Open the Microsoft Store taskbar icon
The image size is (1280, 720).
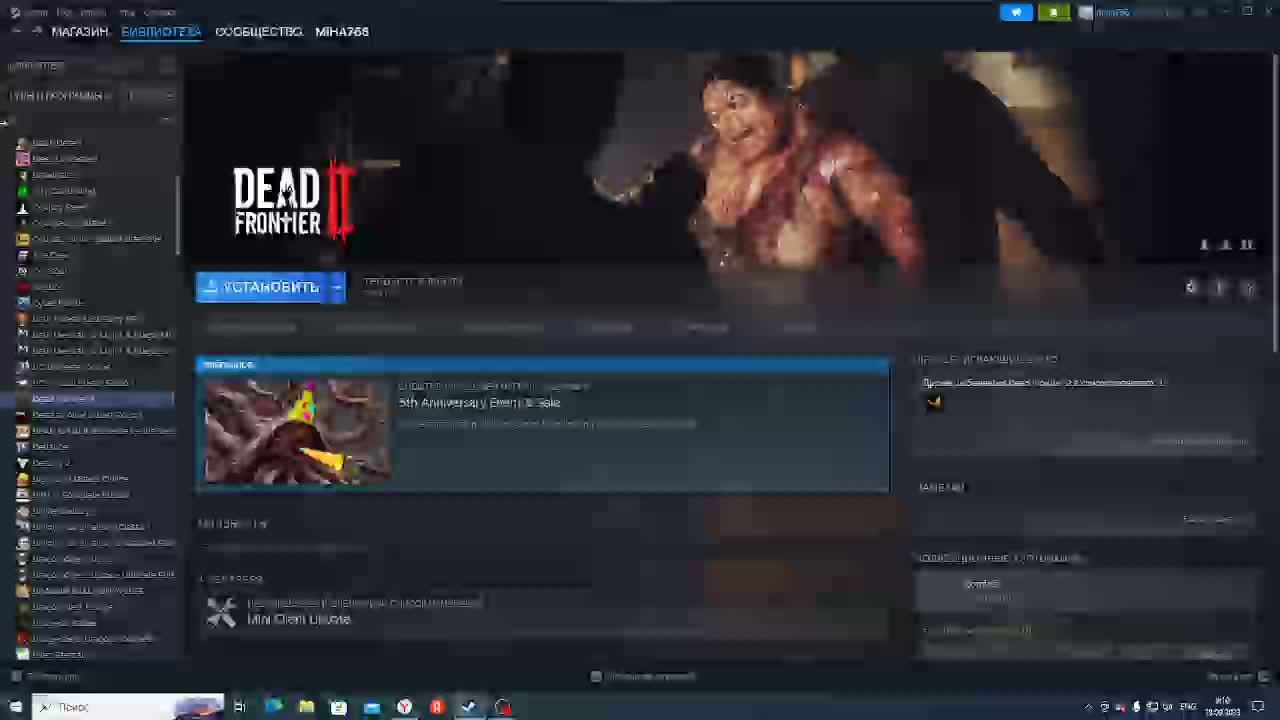[338, 707]
